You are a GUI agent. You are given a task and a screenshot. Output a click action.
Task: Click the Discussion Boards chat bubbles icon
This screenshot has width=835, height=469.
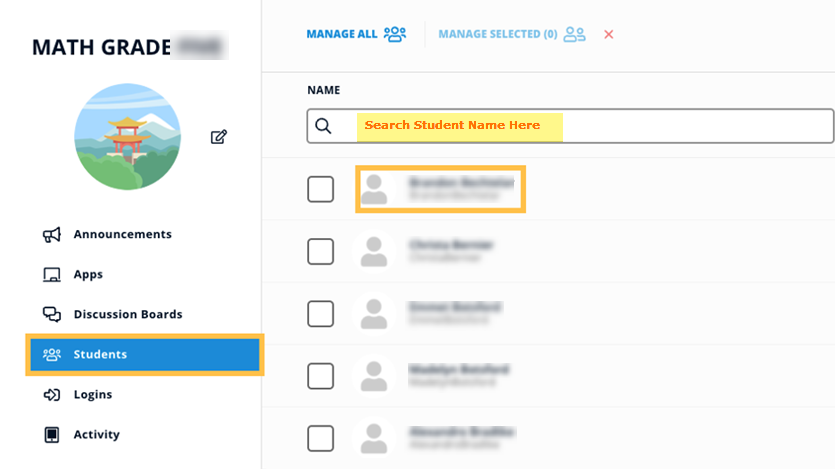[52, 315]
